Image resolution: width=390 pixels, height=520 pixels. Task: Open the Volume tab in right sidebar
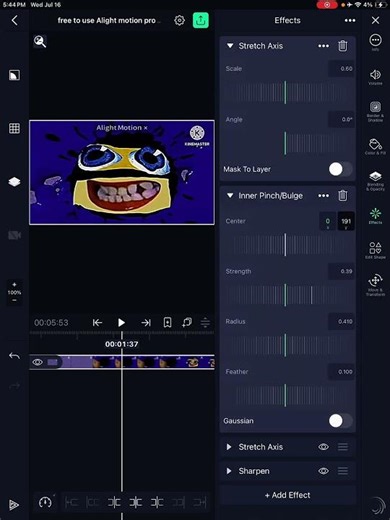click(375, 77)
